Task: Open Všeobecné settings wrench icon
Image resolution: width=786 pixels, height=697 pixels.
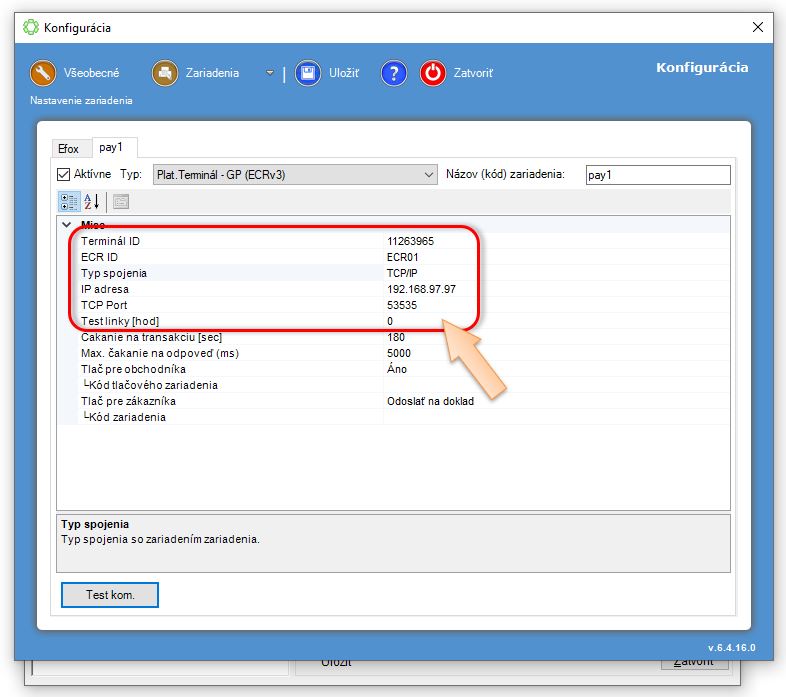Action: [43, 73]
